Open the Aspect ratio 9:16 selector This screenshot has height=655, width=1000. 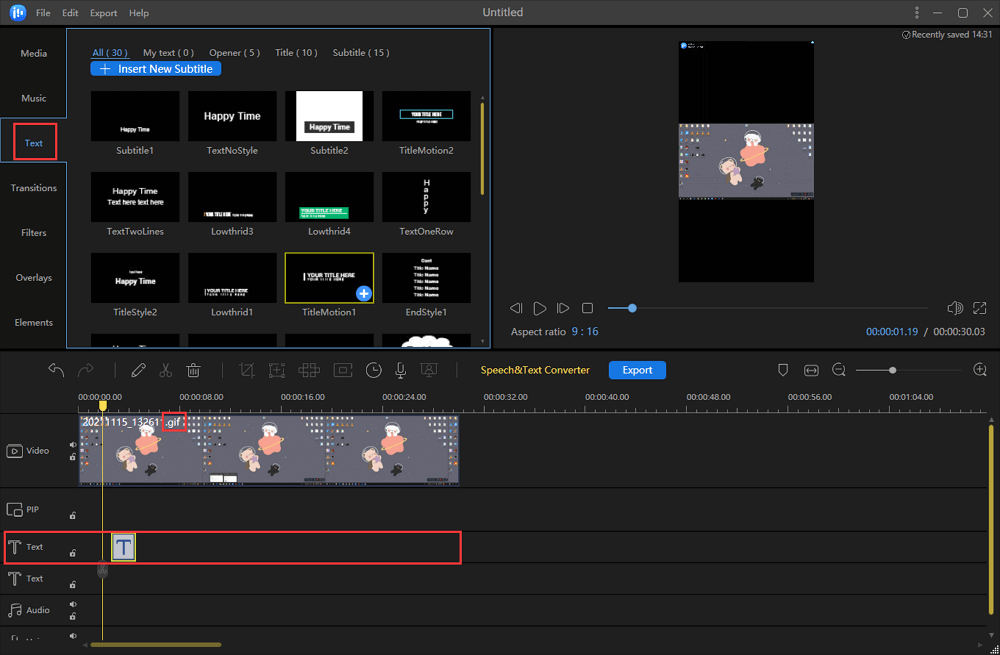[582, 332]
